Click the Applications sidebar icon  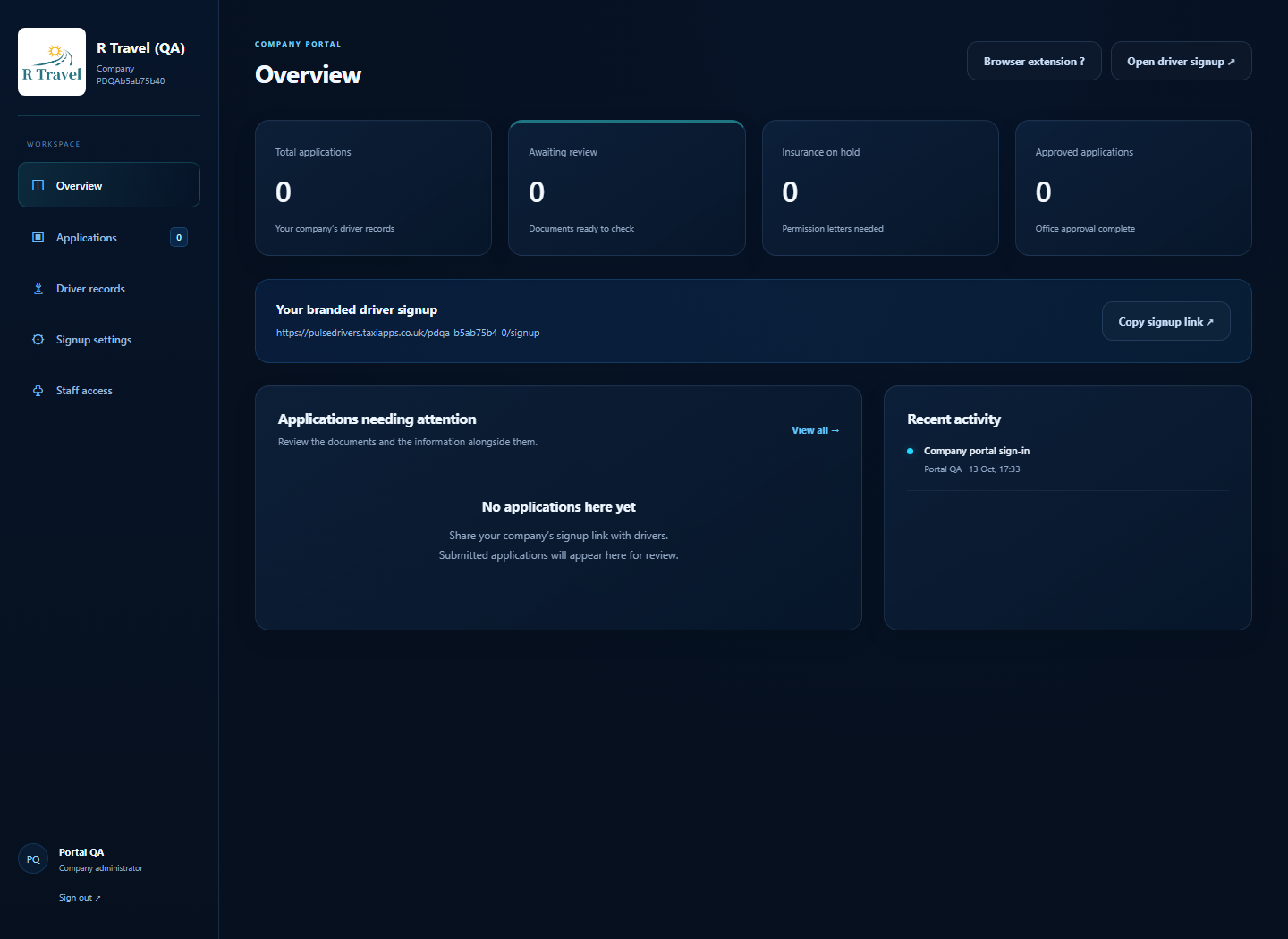38,237
